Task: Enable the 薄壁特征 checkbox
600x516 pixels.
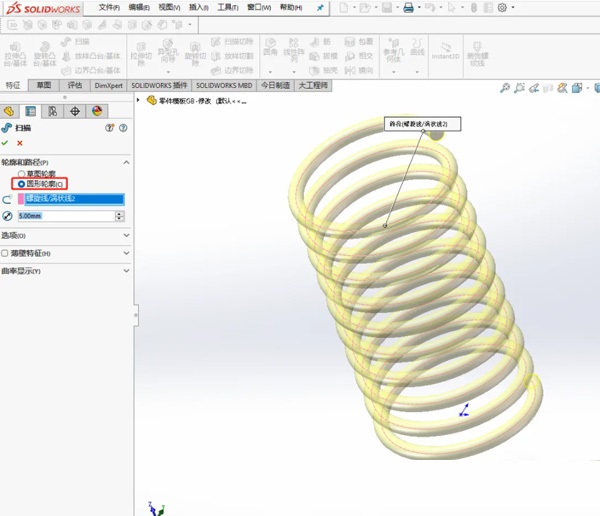Action: pos(6,253)
